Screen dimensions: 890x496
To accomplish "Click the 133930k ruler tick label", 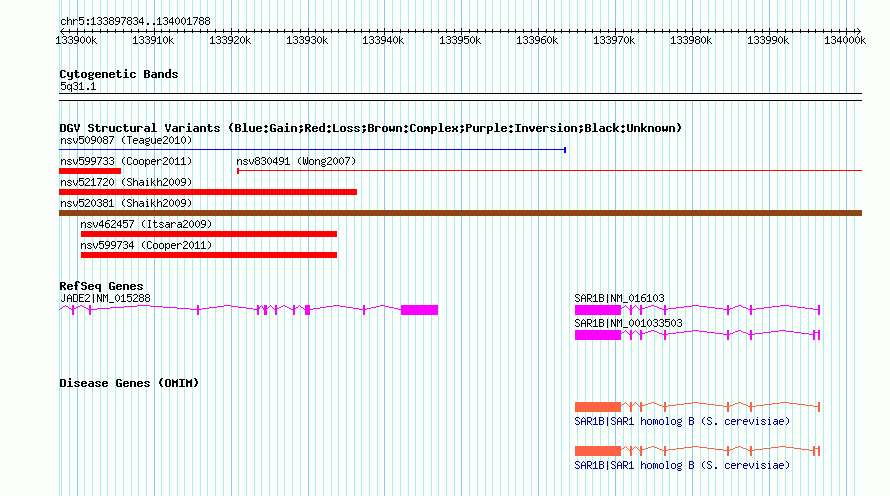I will coord(307,40).
